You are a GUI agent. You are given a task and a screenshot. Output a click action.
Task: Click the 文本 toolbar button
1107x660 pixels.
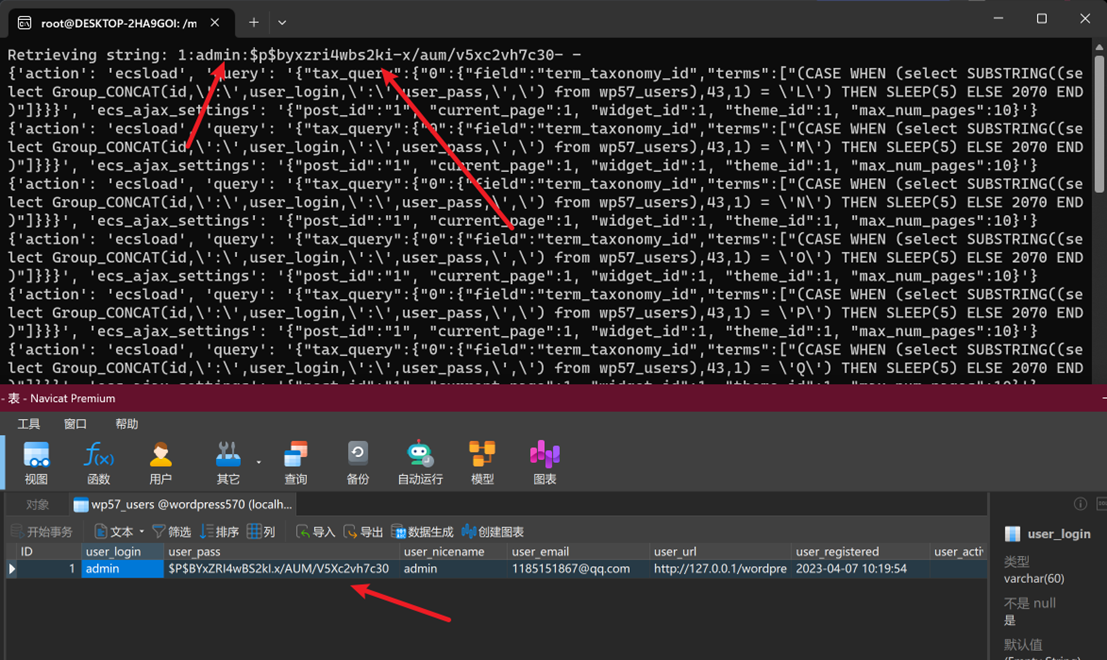click(114, 532)
